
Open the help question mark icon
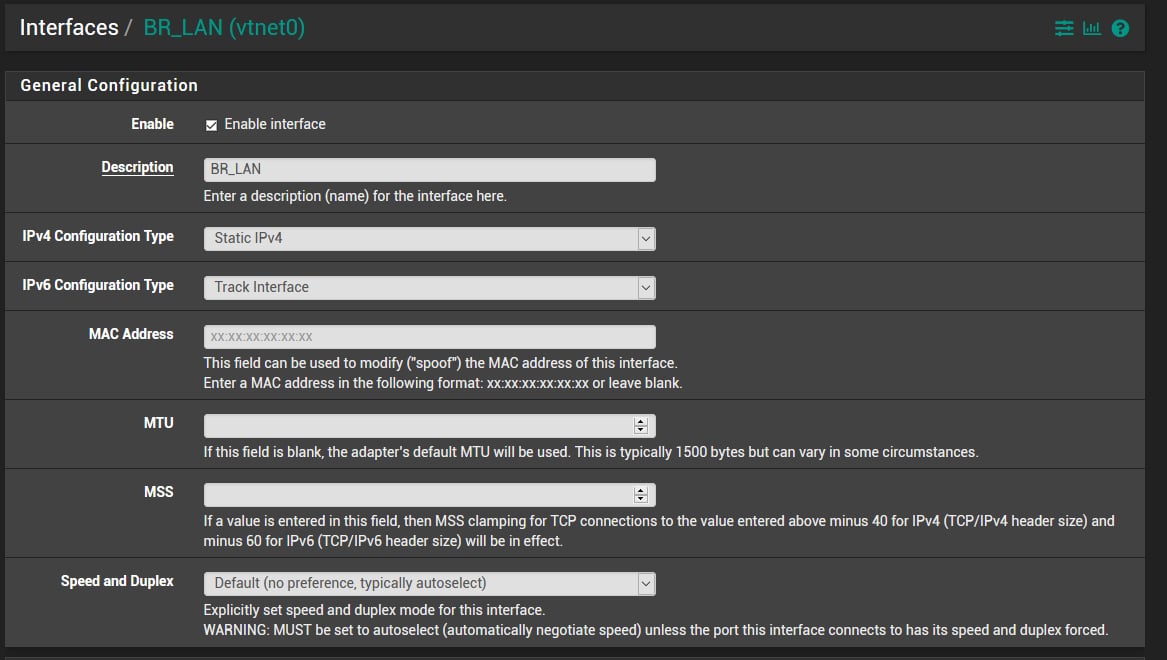pos(1120,28)
